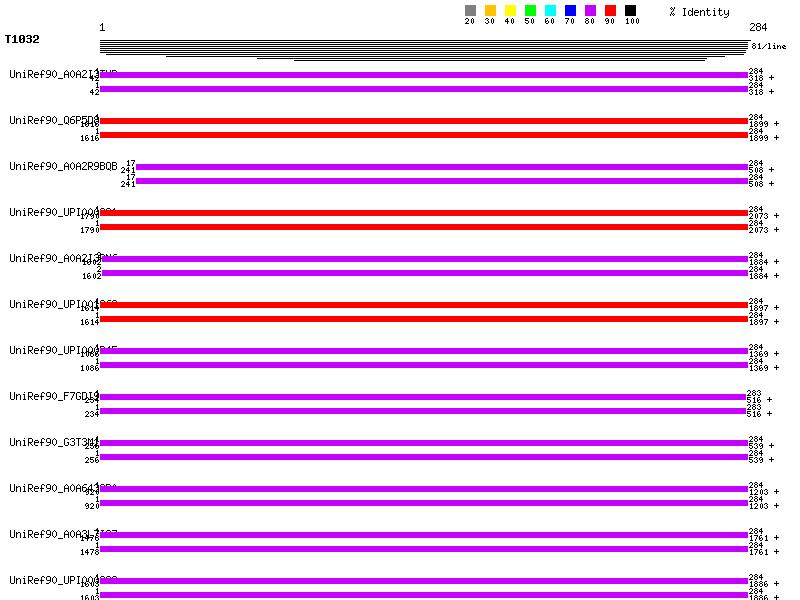Choose the purple 80% identity swatch
This screenshot has height=600, width=800.
590,11
